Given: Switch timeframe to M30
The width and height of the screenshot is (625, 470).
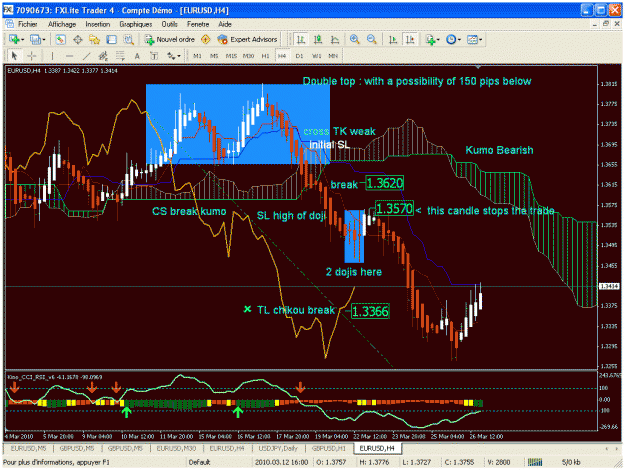Looking at the screenshot, I should (248, 56).
